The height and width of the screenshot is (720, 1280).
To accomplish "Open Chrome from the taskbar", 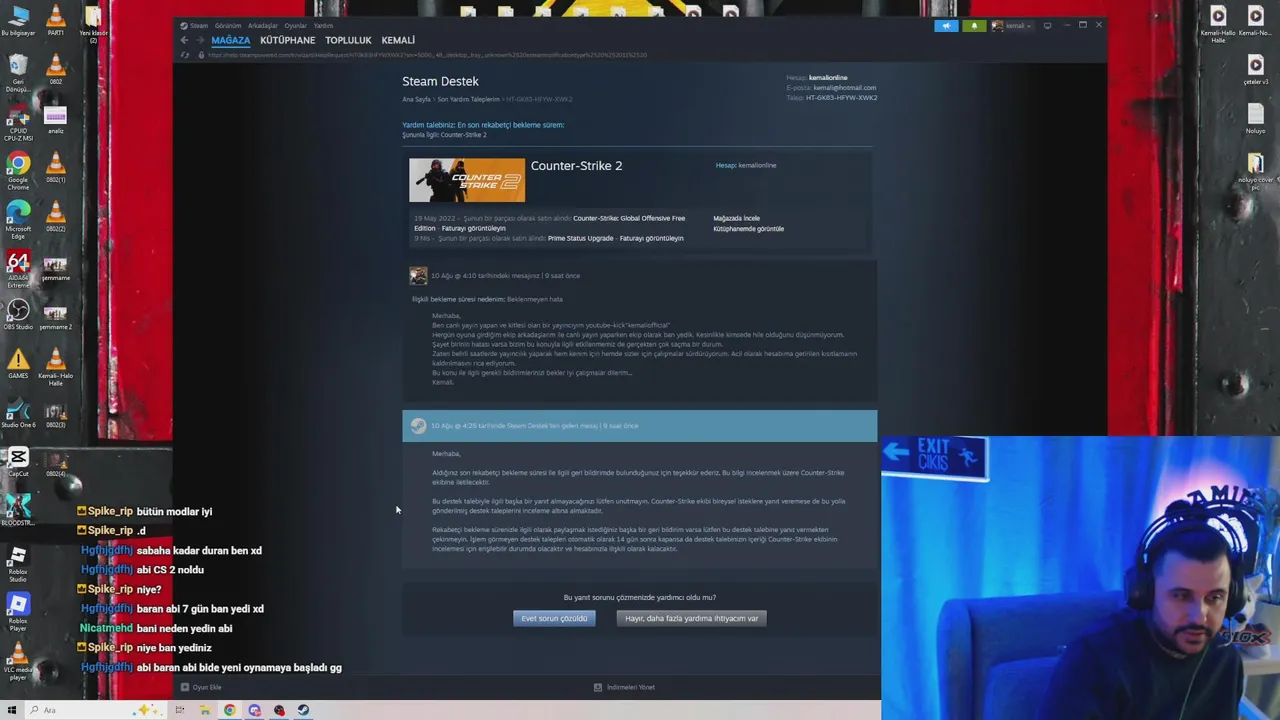I will click(x=230, y=710).
